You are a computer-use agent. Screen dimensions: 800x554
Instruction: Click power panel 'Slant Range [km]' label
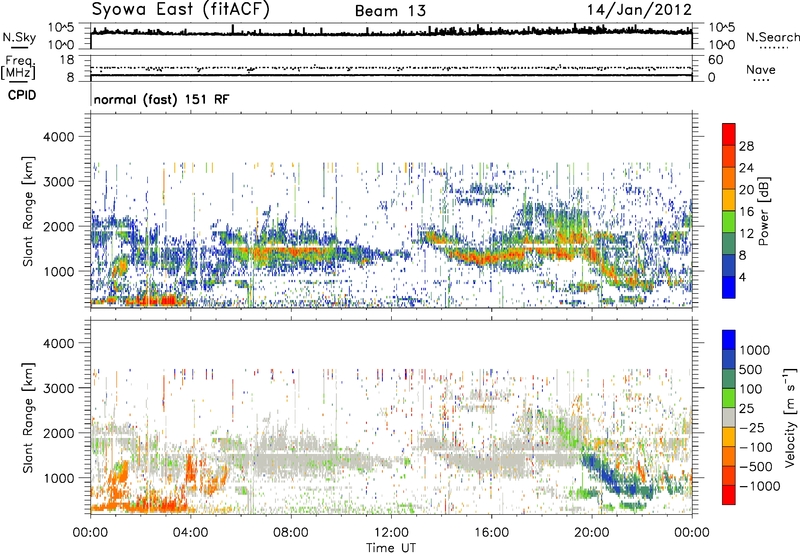click(x=28, y=211)
